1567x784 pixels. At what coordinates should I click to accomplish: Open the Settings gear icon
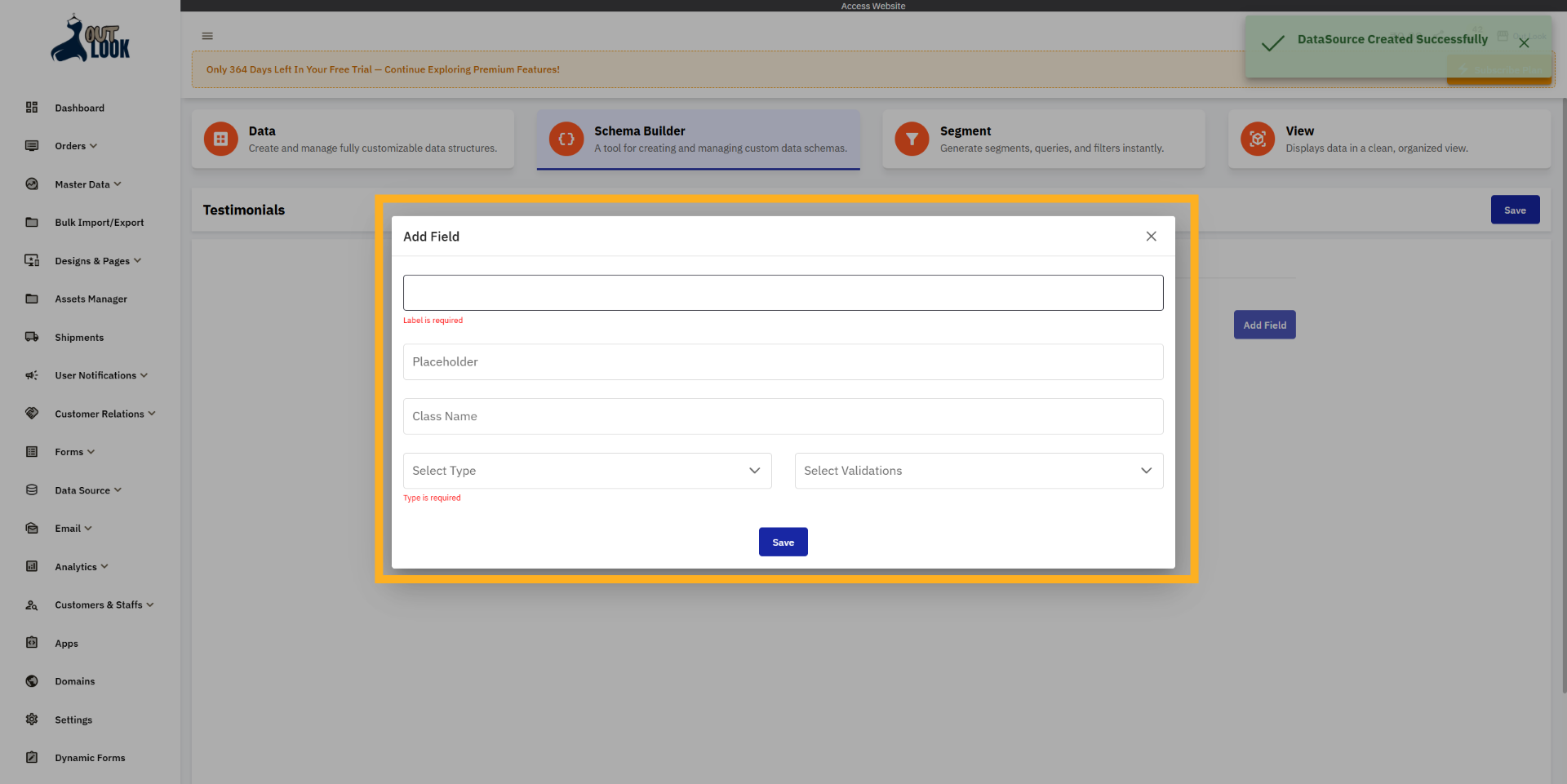32,720
